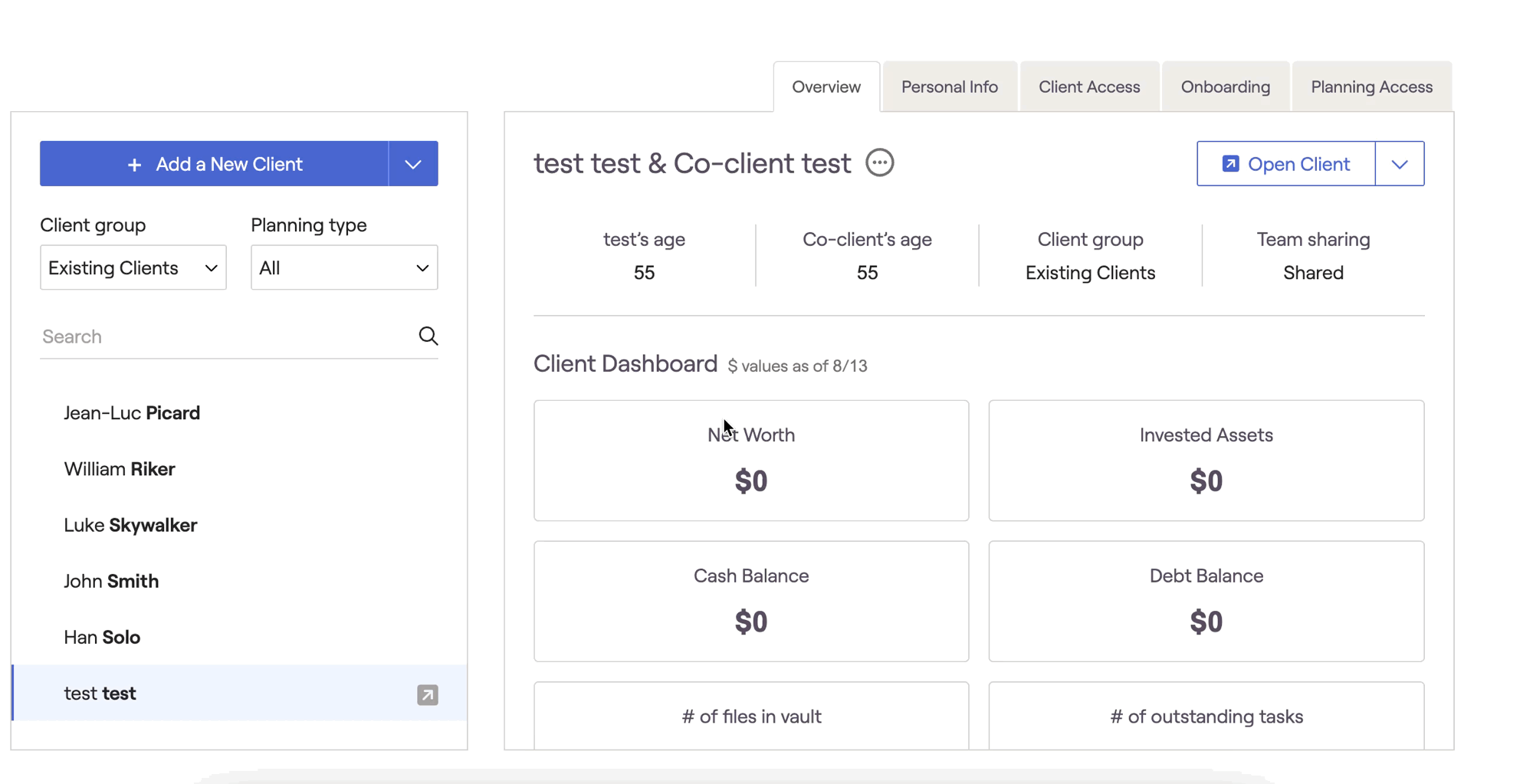This screenshot has width=1533, height=784.
Task: Click the 'Existing Clients' value under Client group header
Action: point(1090,273)
